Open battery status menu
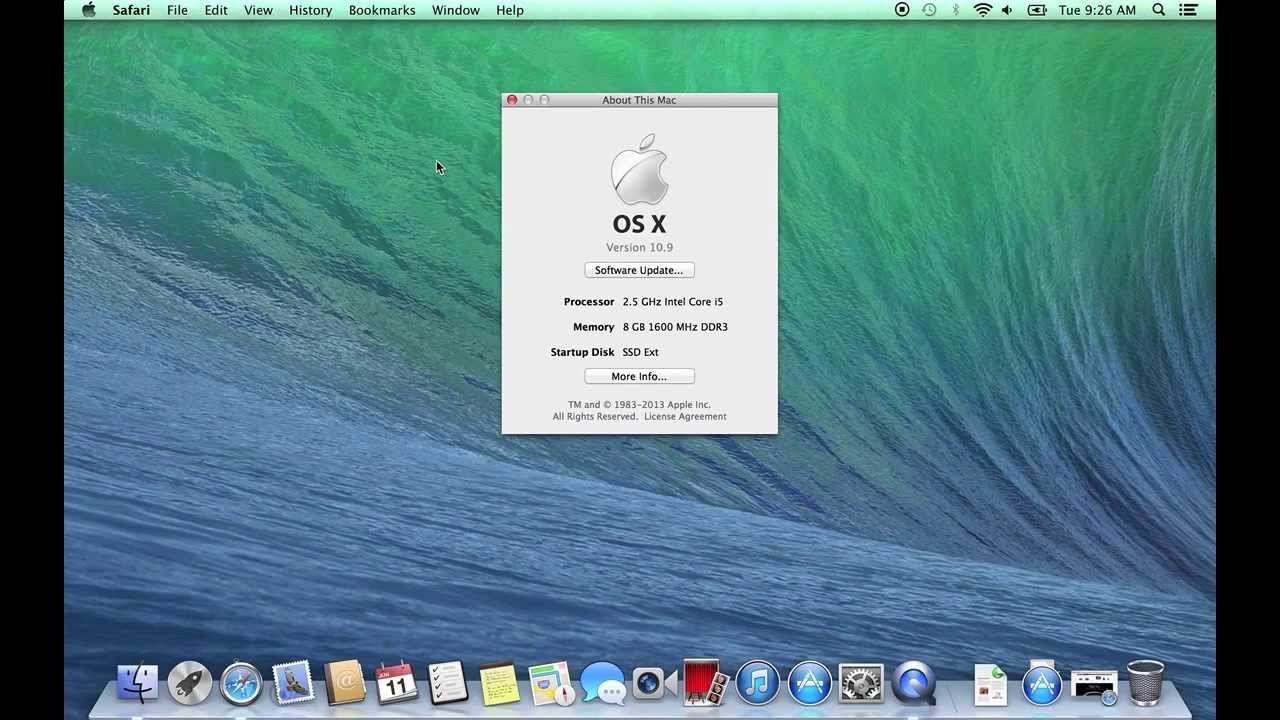1280x720 pixels. [x=1037, y=10]
